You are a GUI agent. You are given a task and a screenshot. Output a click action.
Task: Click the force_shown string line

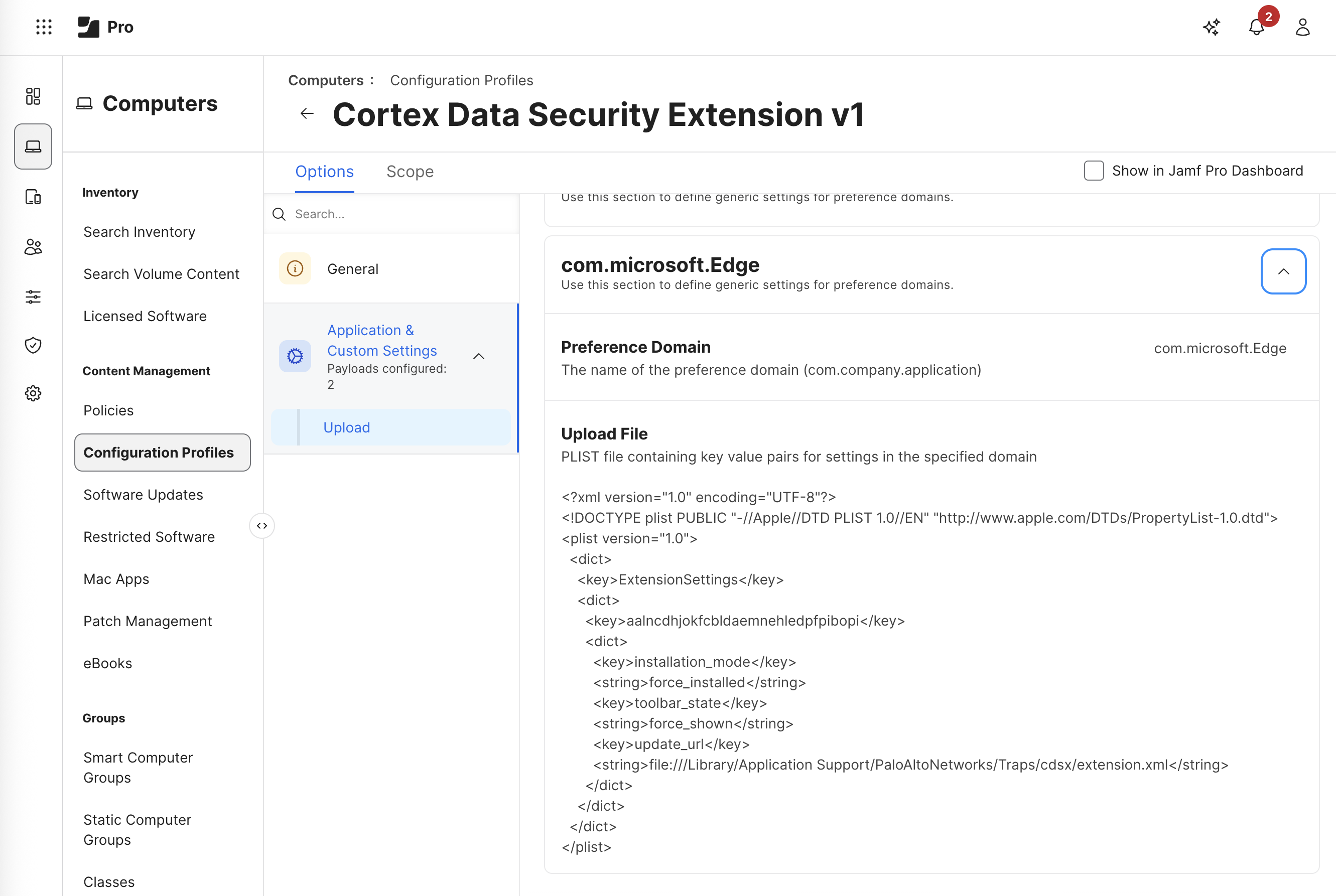pos(694,724)
